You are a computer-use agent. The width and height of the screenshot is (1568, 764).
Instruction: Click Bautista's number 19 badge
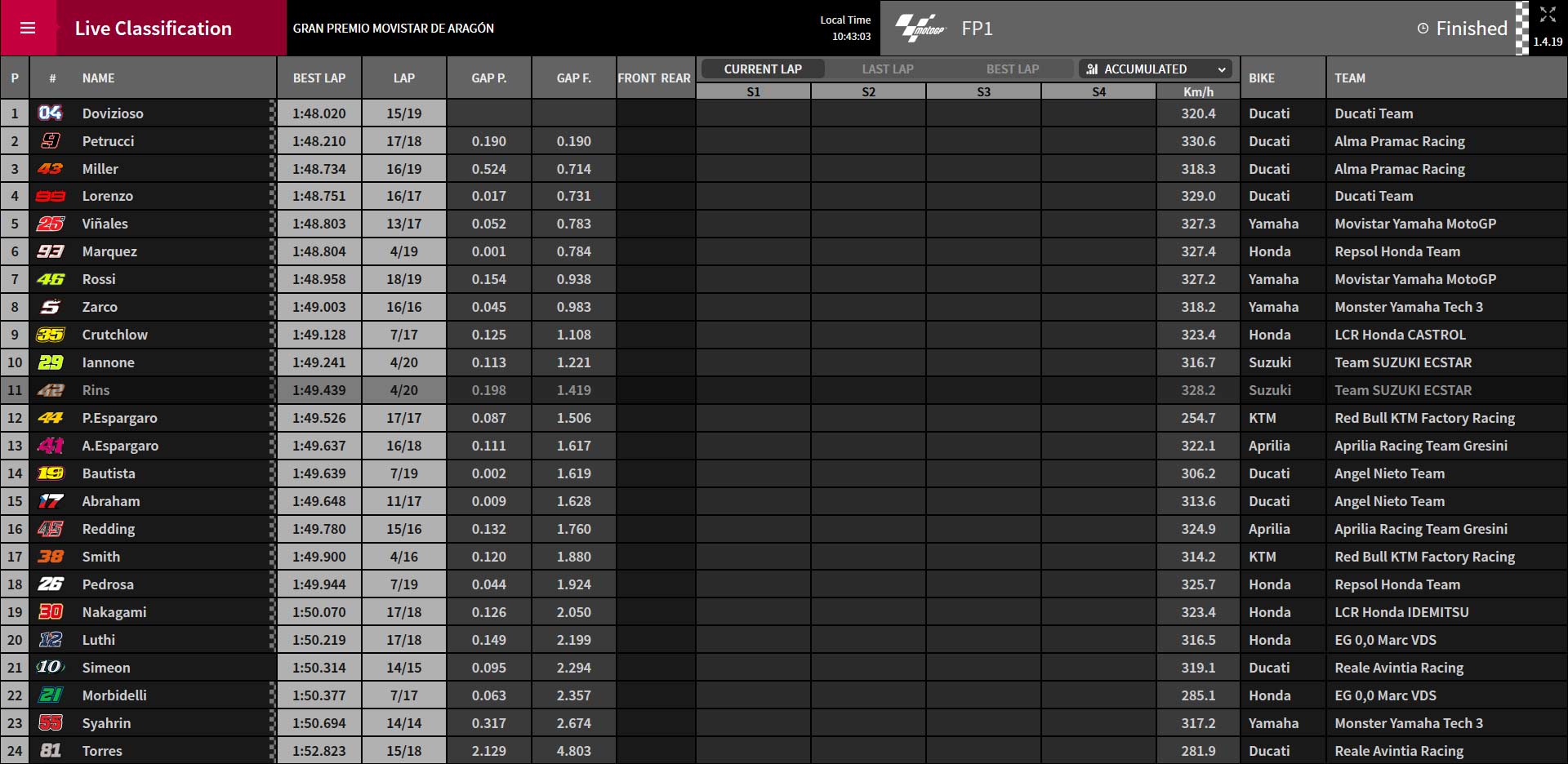tap(50, 473)
